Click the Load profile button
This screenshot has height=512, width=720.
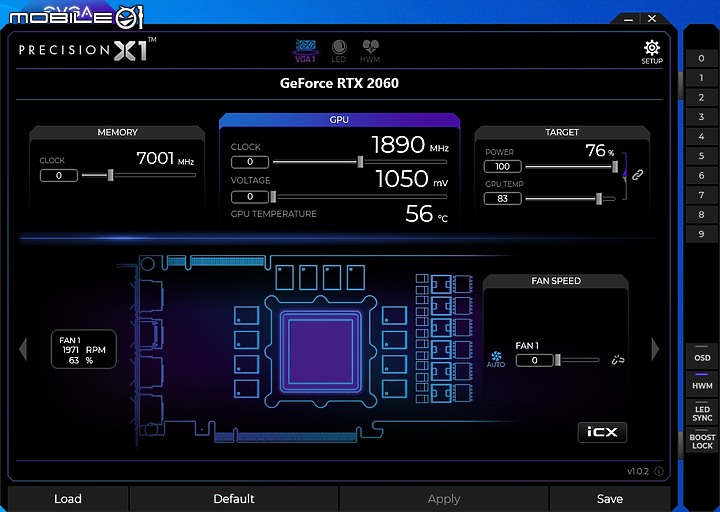[x=68, y=499]
